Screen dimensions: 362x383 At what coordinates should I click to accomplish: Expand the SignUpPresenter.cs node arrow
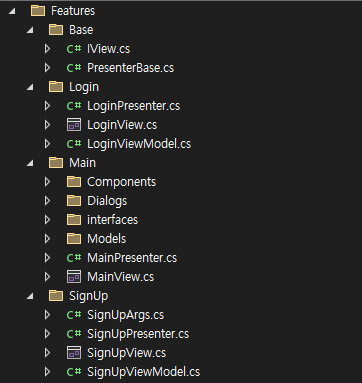tap(47, 334)
